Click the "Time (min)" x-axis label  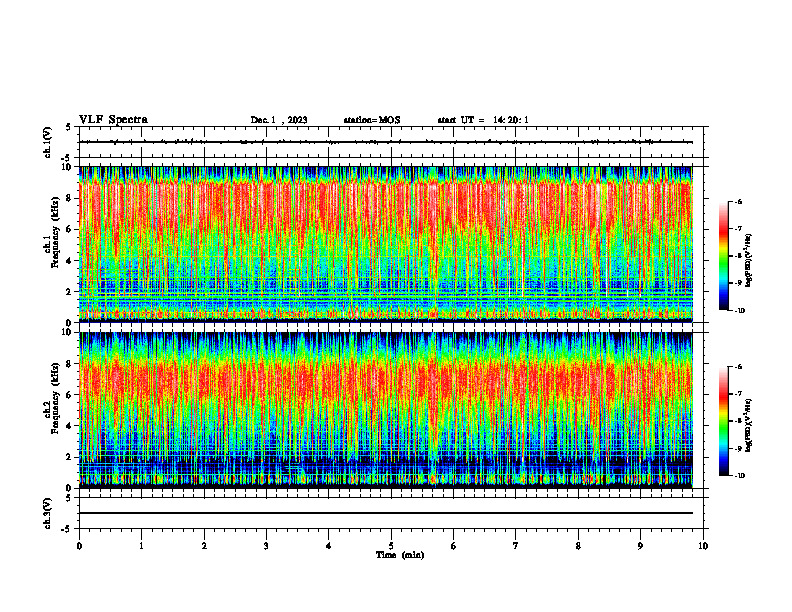pos(400,555)
